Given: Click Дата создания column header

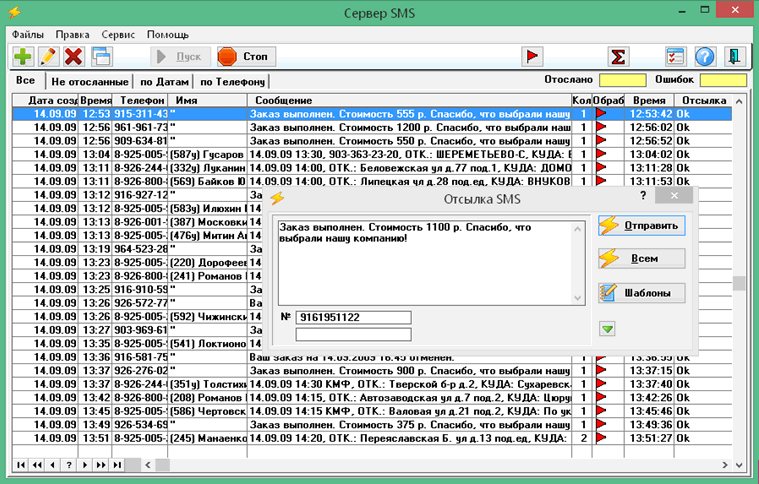Looking at the screenshot, I should pyautogui.click(x=45, y=100).
